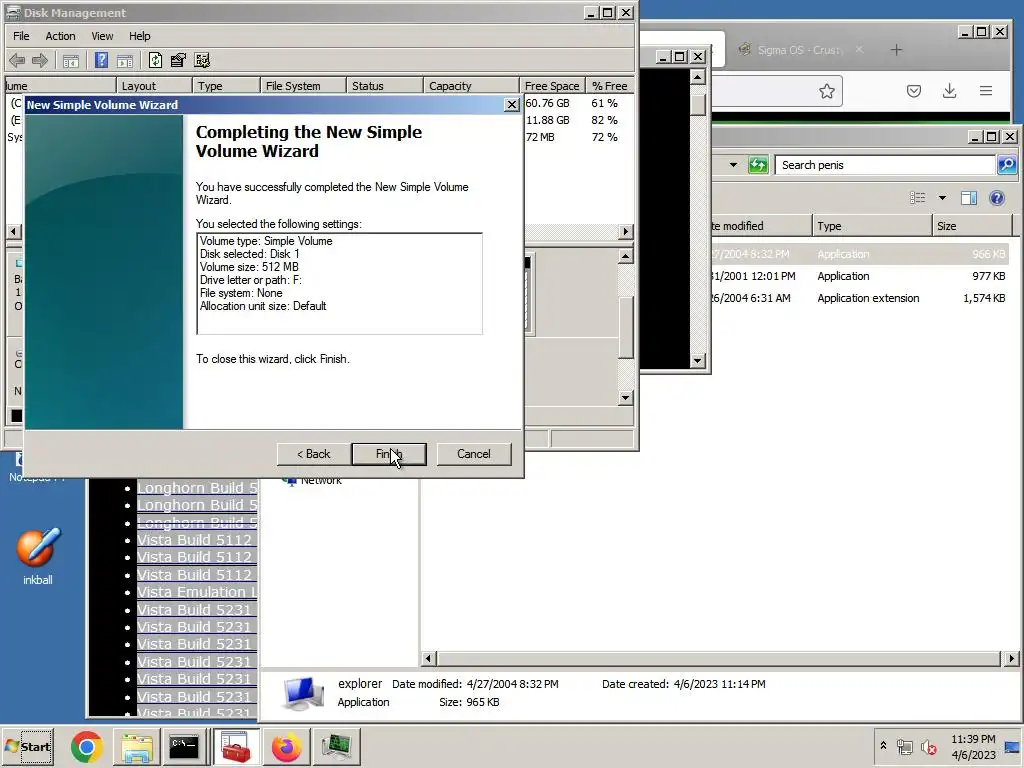Go back a step with < Back
Image resolution: width=1024 pixels, height=768 pixels.
[x=313, y=454]
